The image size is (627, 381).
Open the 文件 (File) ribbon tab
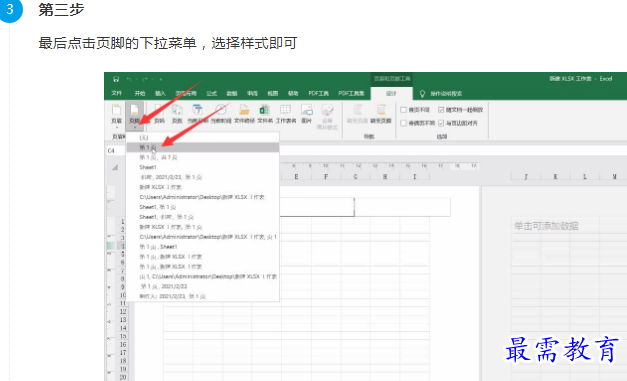coord(116,93)
